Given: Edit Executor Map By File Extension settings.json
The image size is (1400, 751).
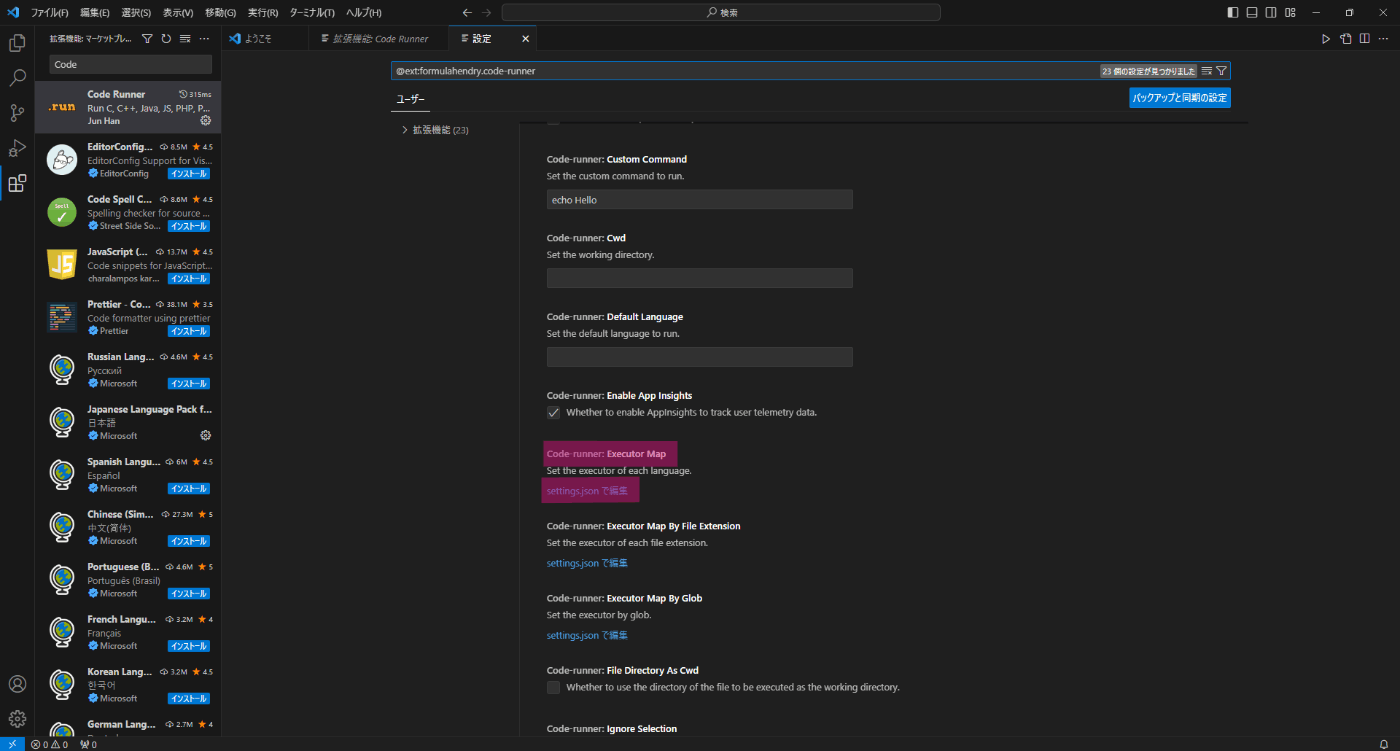Looking at the screenshot, I should coord(587,563).
